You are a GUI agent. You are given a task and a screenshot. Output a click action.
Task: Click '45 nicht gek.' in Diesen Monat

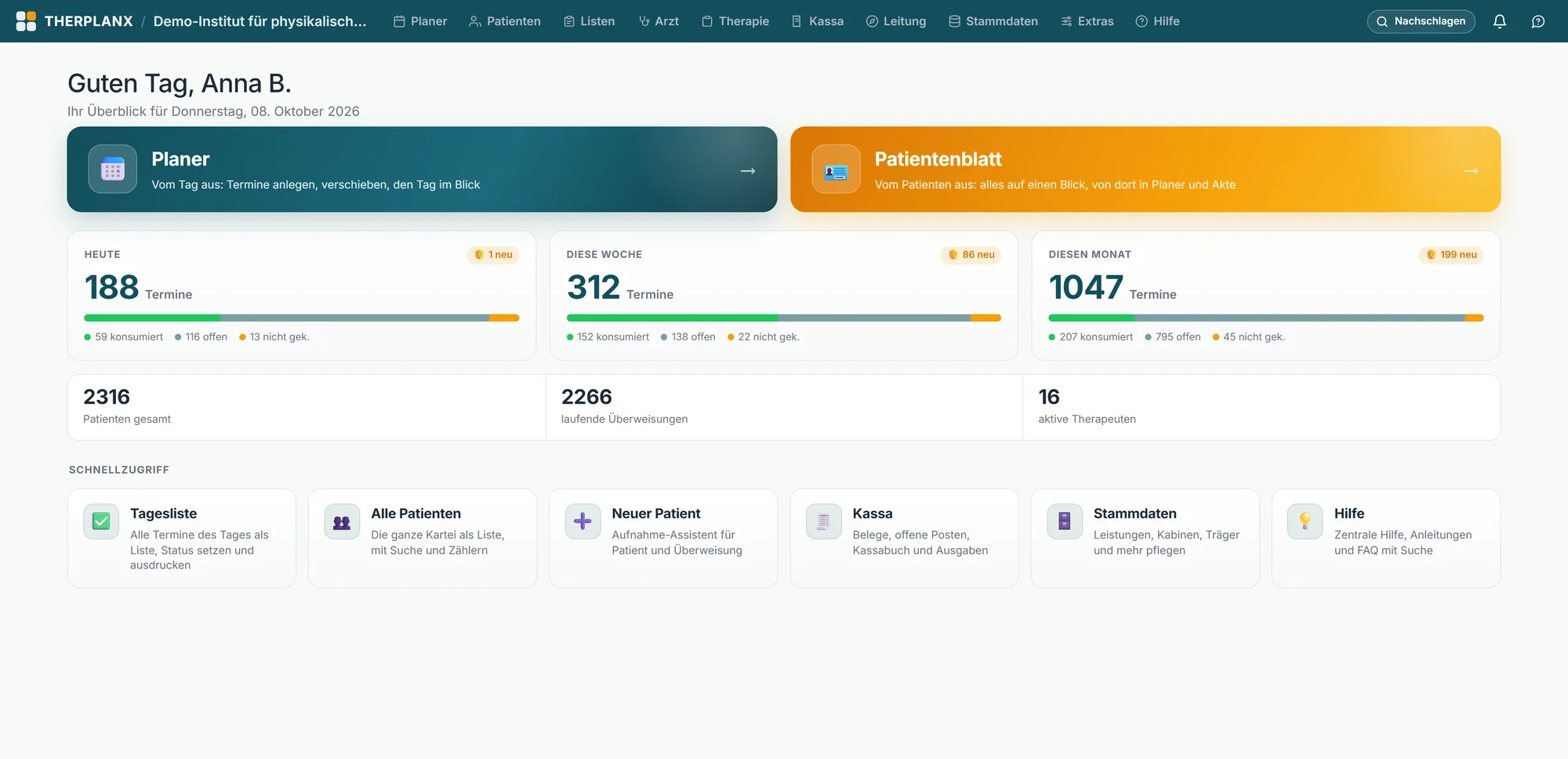pos(1248,337)
